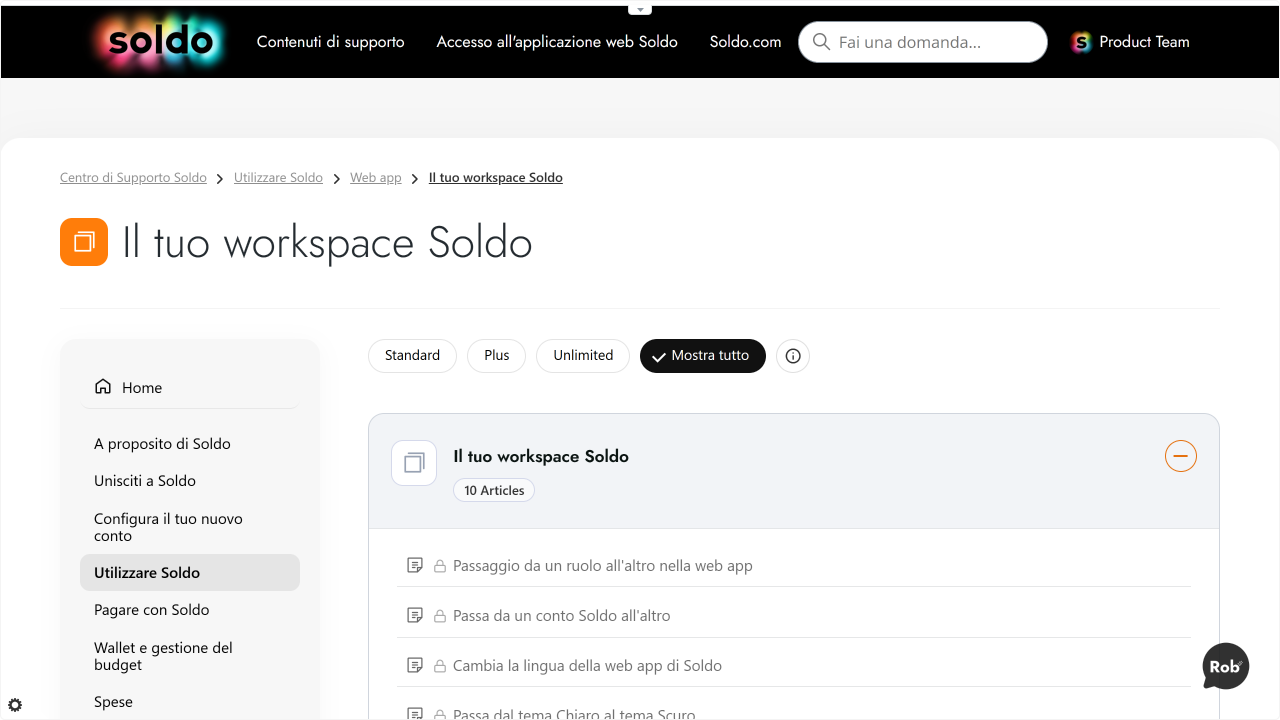1280x720 pixels.
Task: Toggle the Unlimited plan filter
Action: [x=583, y=356]
